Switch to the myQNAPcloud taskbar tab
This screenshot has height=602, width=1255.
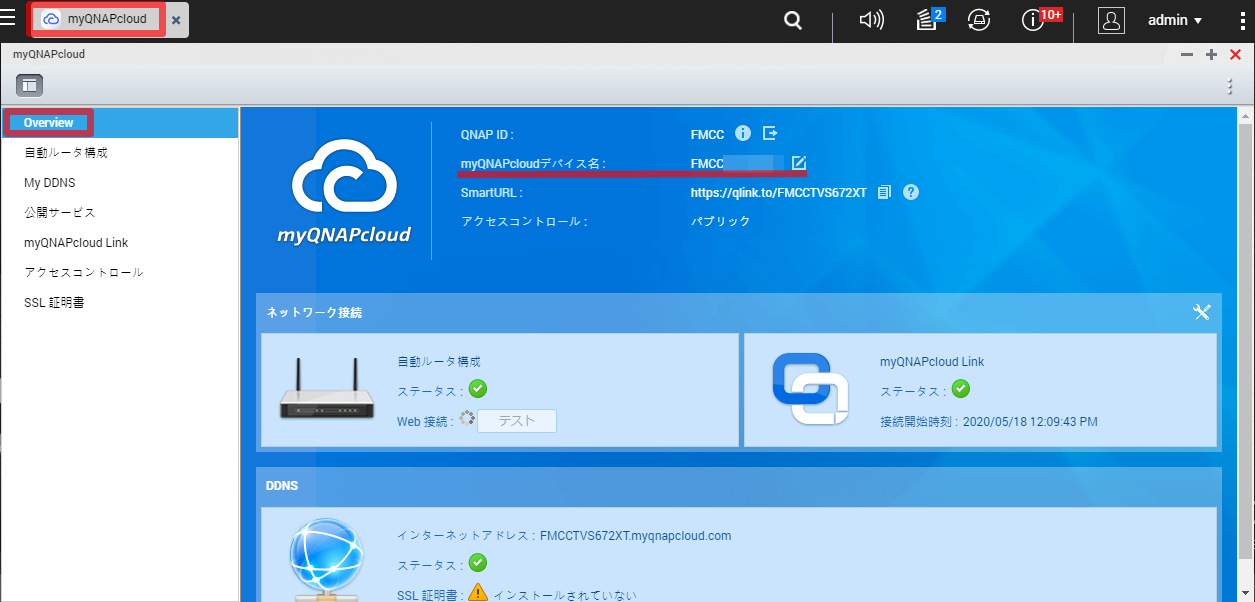tap(96, 19)
